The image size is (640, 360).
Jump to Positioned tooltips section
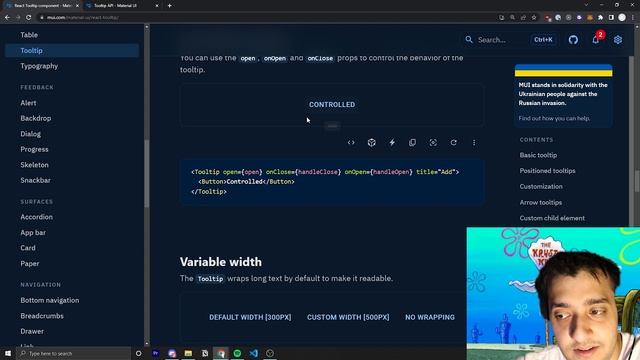pos(547,171)
